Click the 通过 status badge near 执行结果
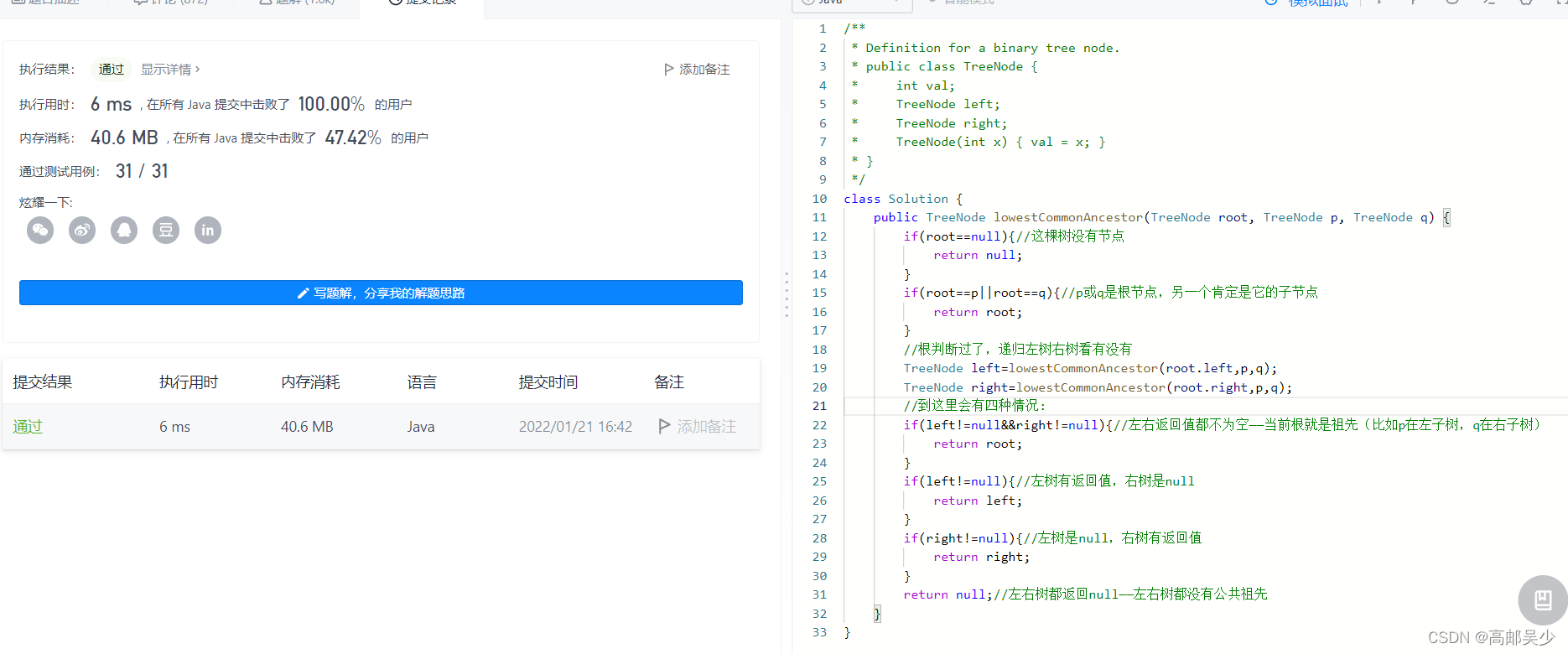Screen dimensions: 1568x654 pos(111,69)
